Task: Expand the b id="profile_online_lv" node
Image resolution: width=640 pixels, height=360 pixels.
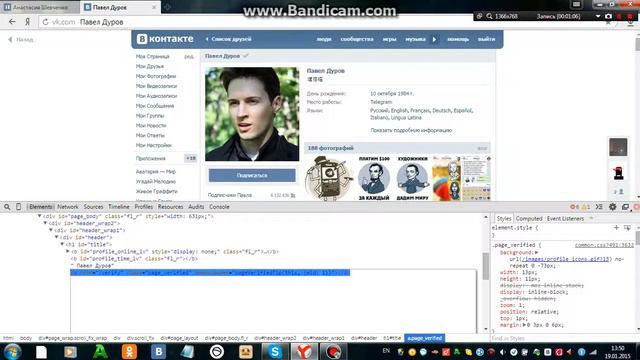Action: [x=68, y=251]
